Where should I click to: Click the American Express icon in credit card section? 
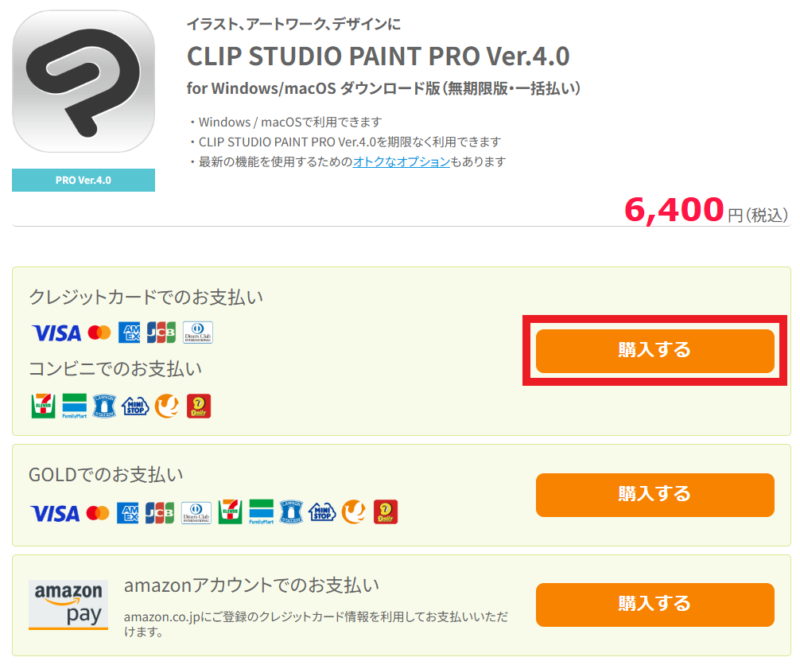(x=129, y=332)
